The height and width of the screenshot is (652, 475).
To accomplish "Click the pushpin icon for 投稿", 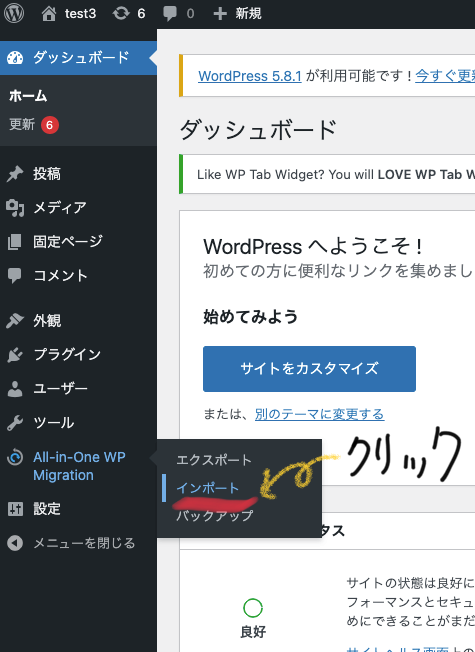I will [x=15, y=174].
